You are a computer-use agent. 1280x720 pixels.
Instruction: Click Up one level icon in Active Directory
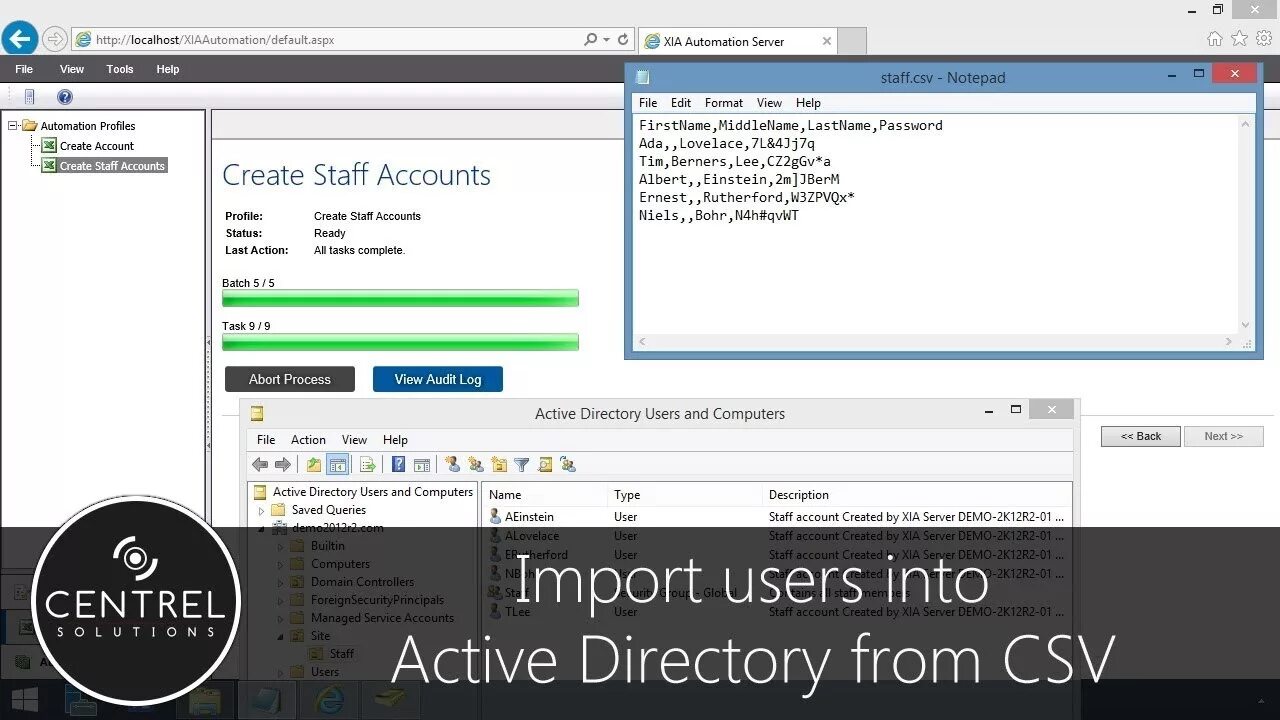314,464
